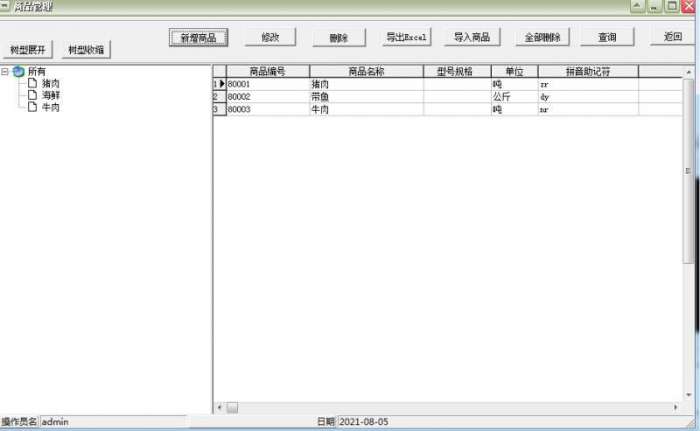This screenshot has width=700, height=431.
Task: Click the vertical scrollbar up arrow
Action: pos(688,72)
